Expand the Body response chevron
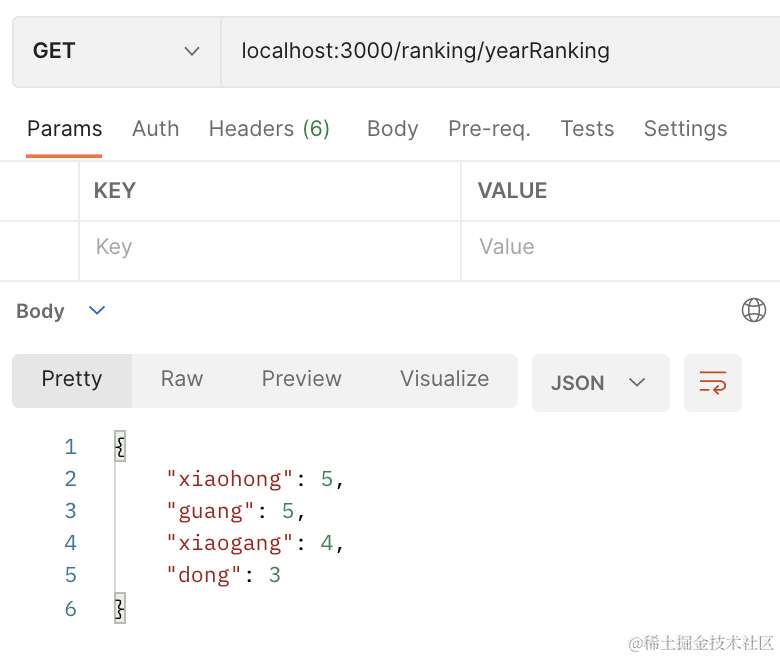This screenshot has width=780, height=658. (x=97, y=311)
